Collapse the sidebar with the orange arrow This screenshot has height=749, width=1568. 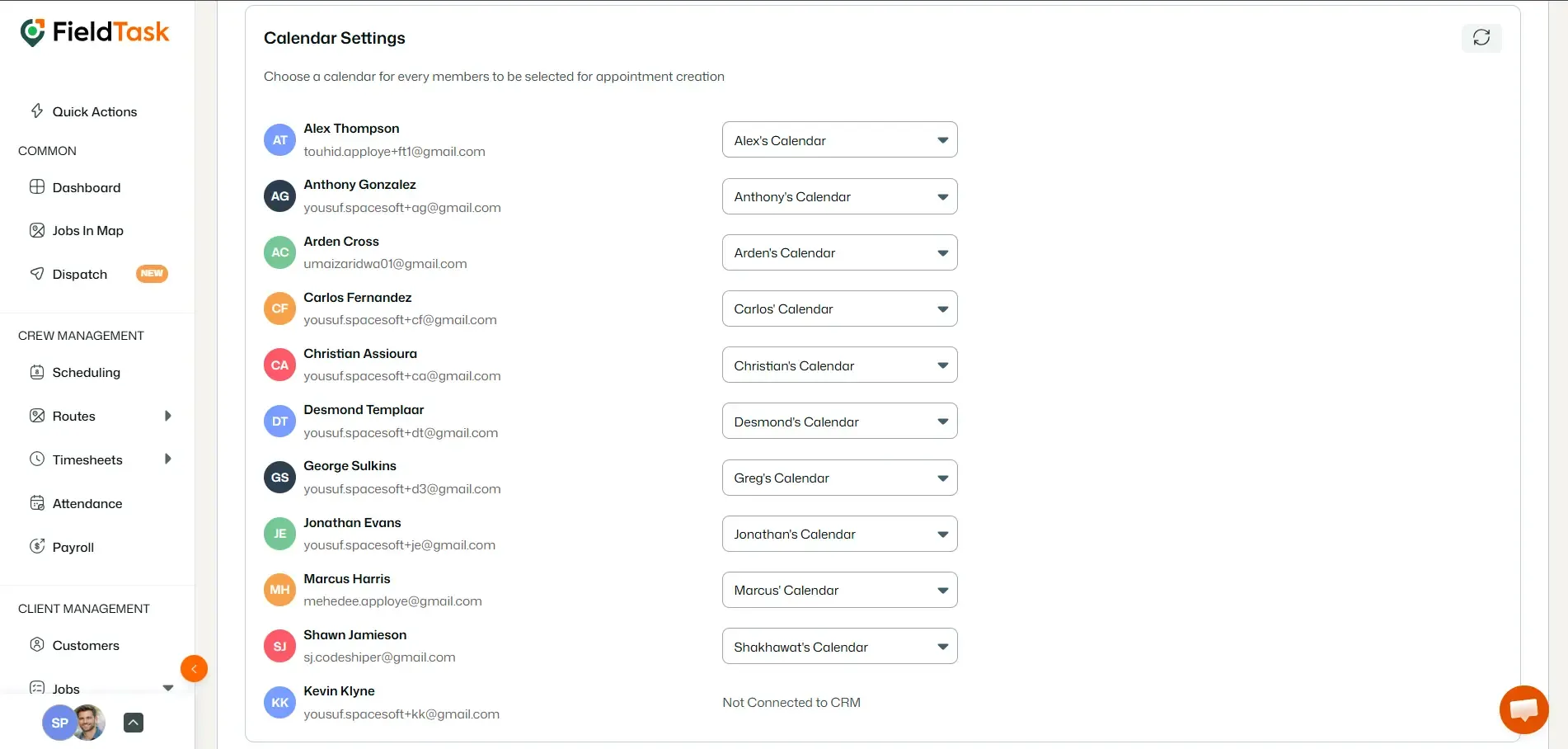(x=194, y=669)
